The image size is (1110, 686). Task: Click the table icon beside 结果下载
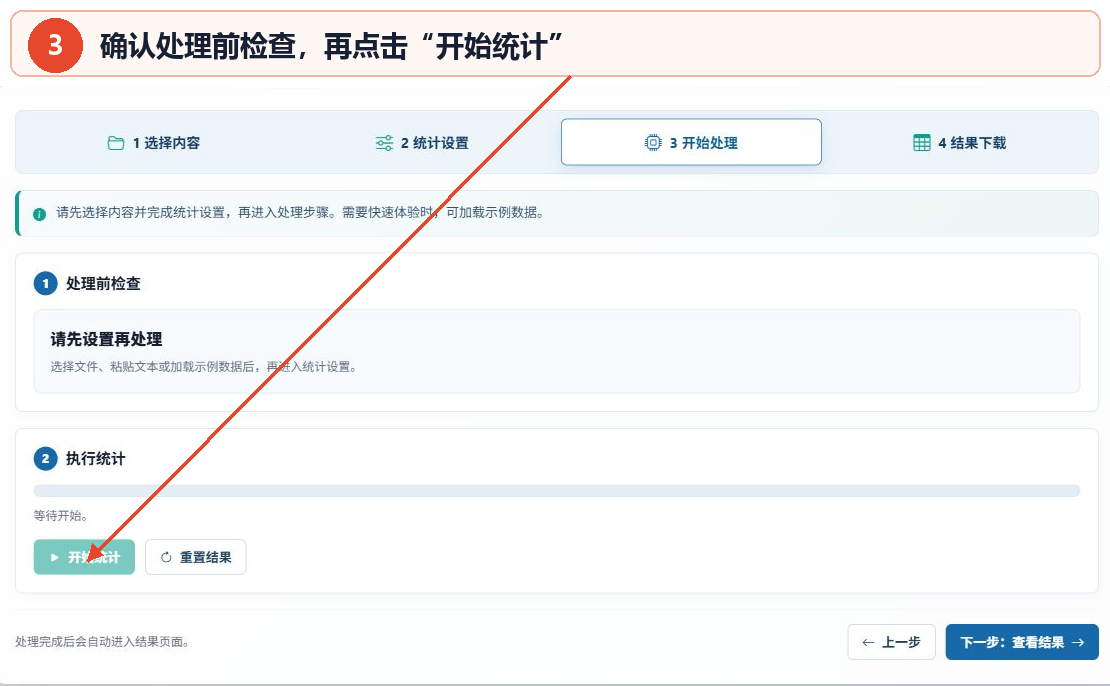point(922,143)
